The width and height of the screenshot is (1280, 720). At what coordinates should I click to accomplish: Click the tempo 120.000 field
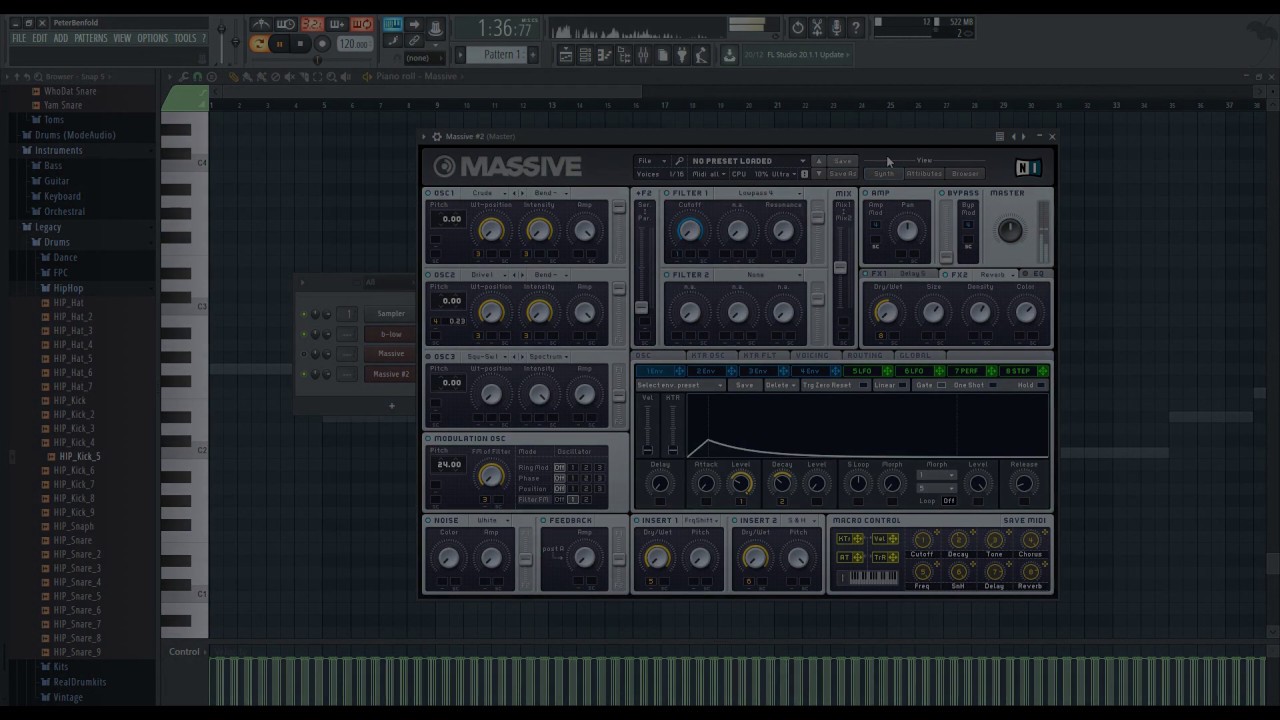coord(353,44)
